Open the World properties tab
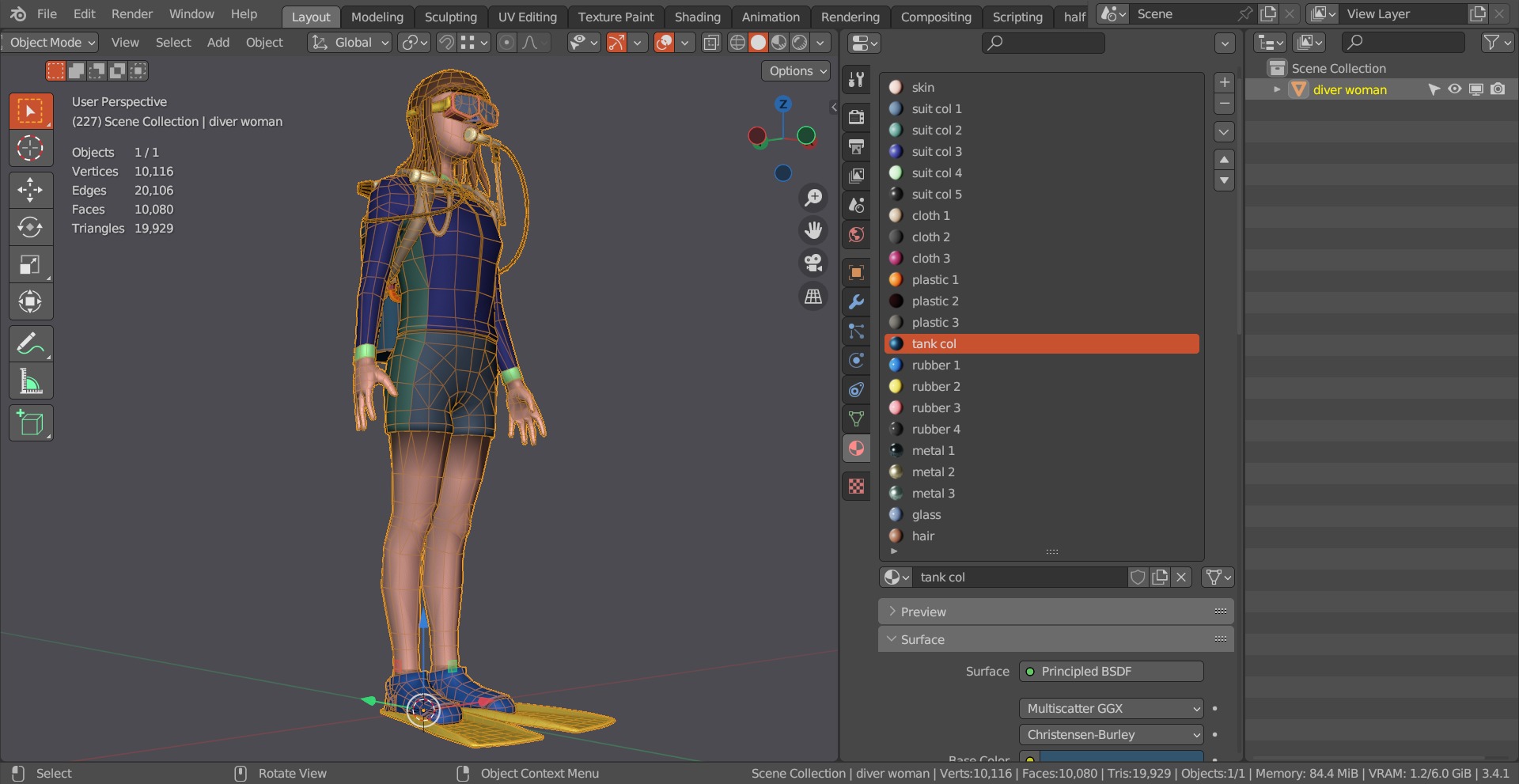The image size is (1519, 784). (x=856, y=234)
